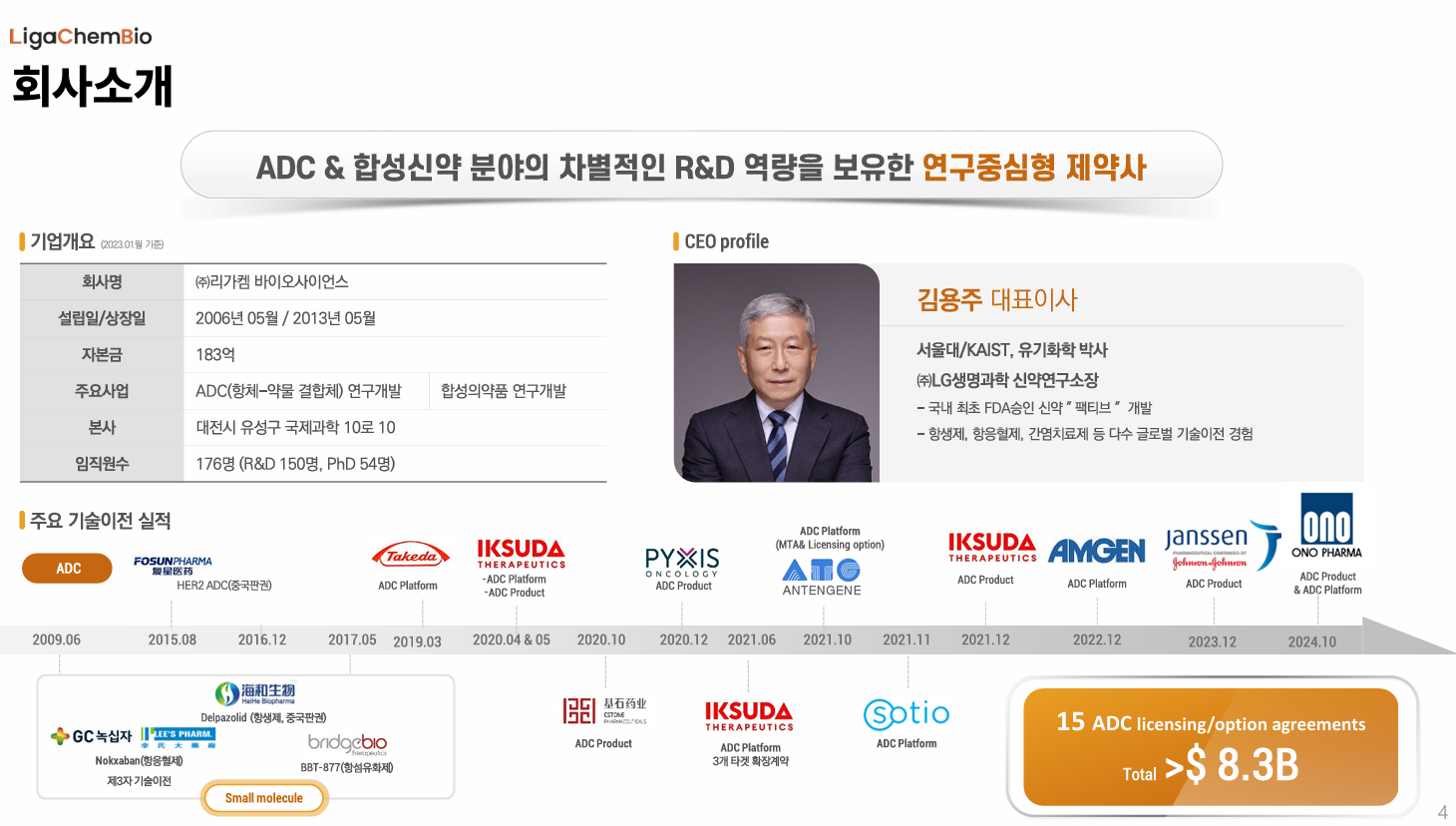The width and height of the screenshot is (1456, 826).
Task: Click the MTA& Licensing option text
Action: click(x=830, y=545)
